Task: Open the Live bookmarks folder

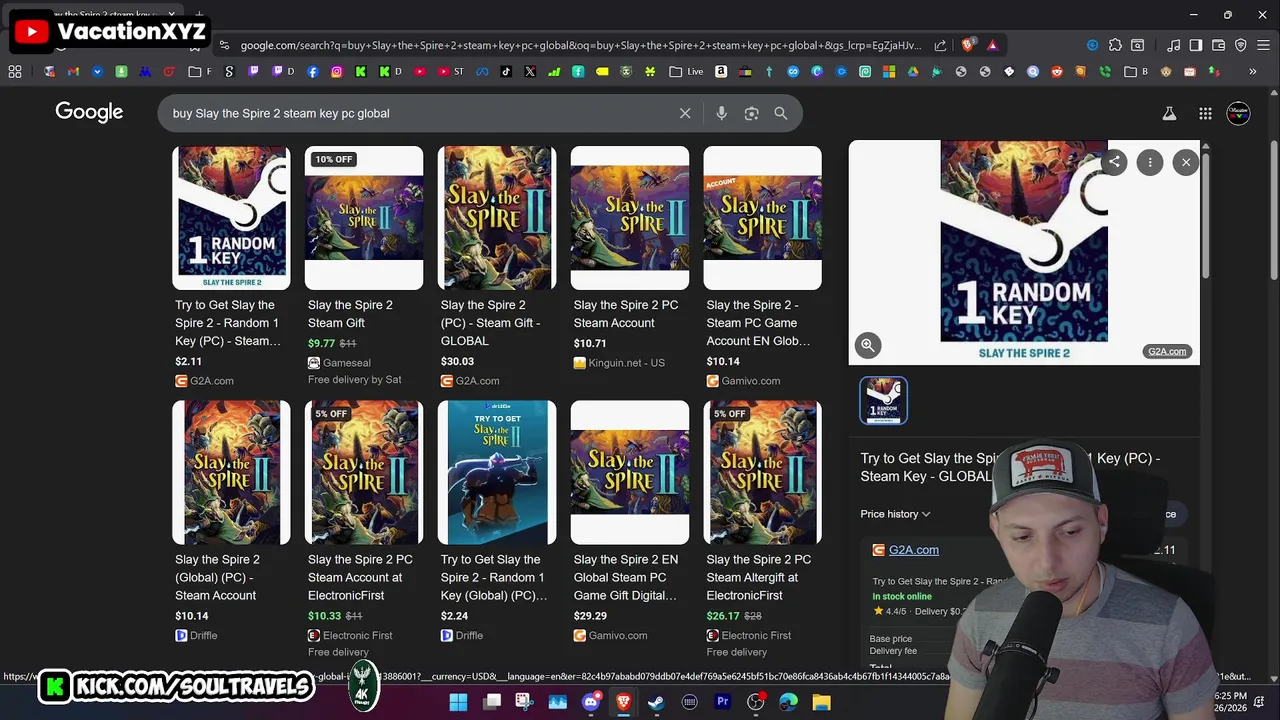Action: coord(687,72)
